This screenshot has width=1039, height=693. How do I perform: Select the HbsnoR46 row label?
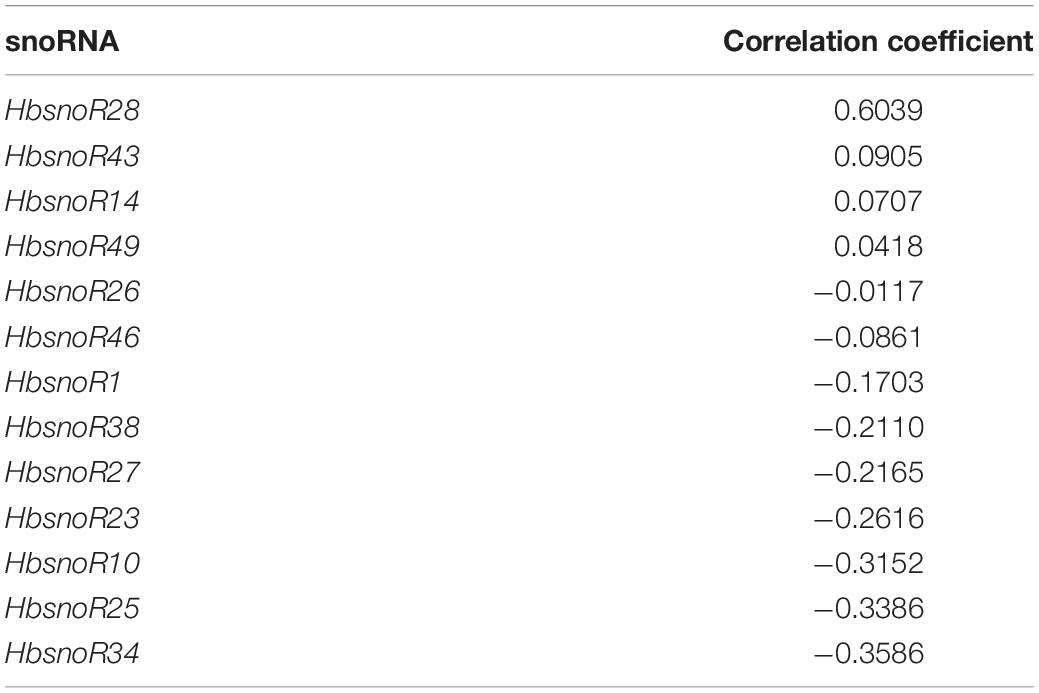point(72,337)
